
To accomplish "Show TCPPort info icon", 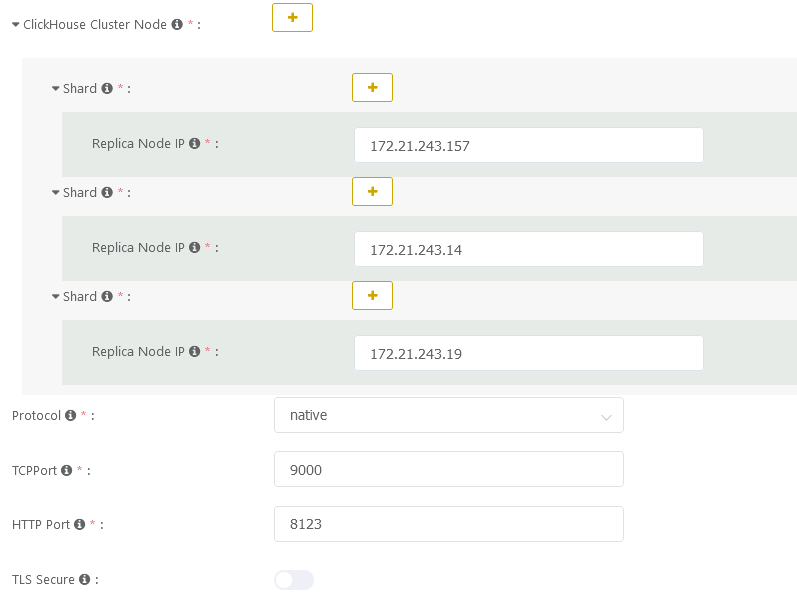I will click(67, 470).
